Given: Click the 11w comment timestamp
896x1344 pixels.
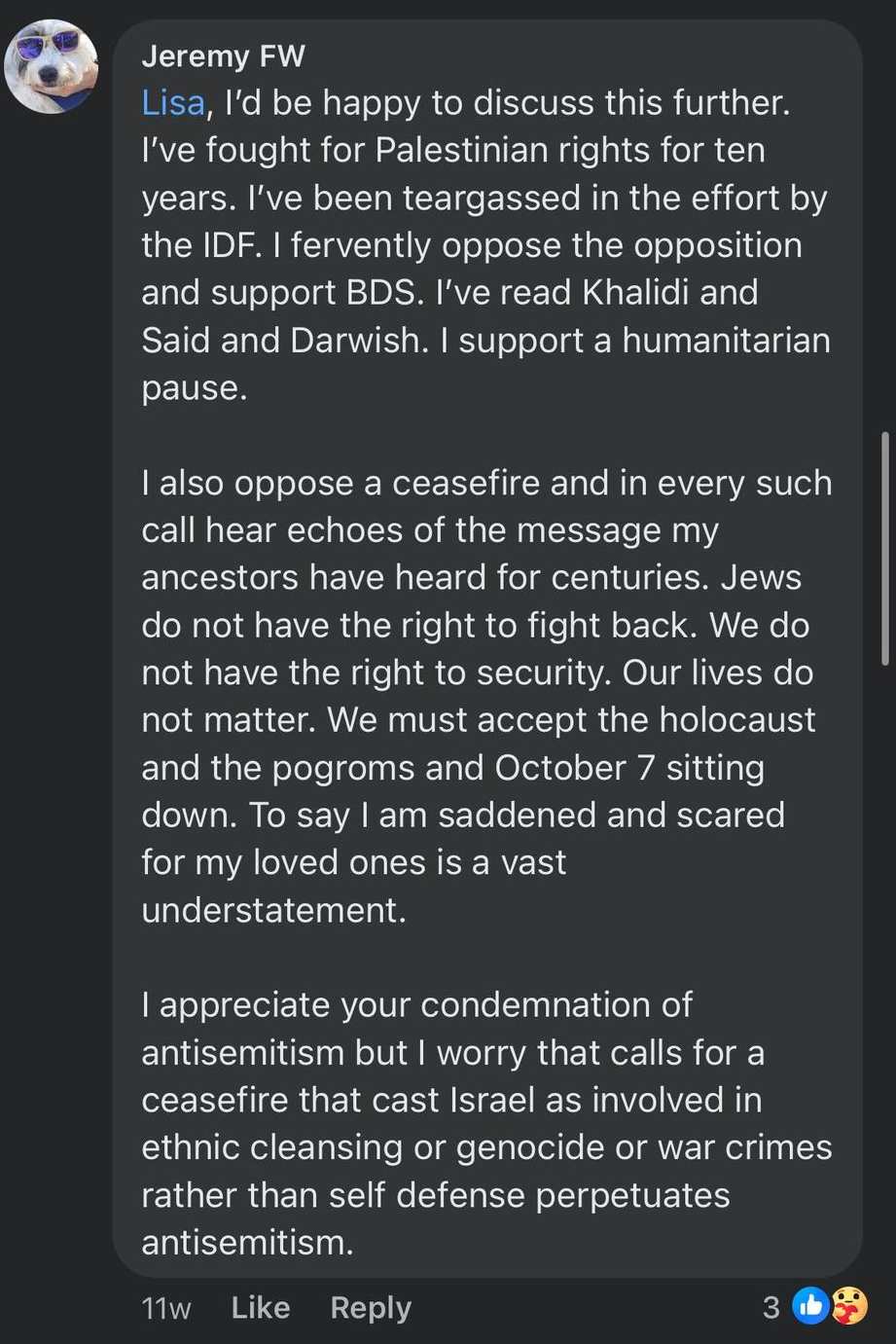Looking at the screenshot, I should click(x=166, y=1308).
